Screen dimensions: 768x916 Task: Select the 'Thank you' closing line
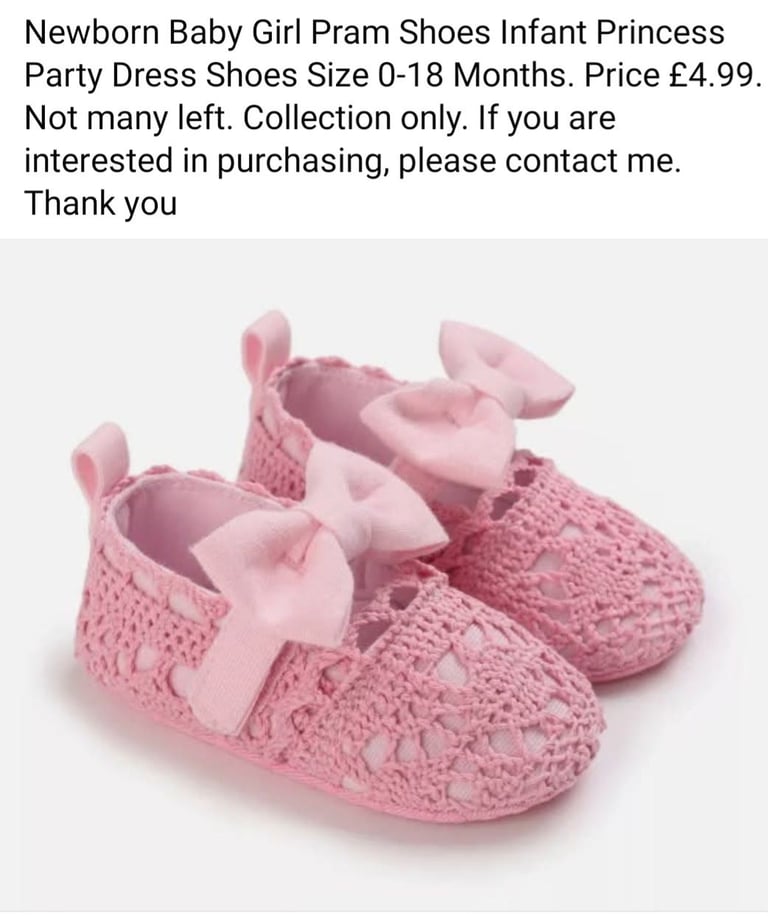pyautogui.click(x=100, y=204)
